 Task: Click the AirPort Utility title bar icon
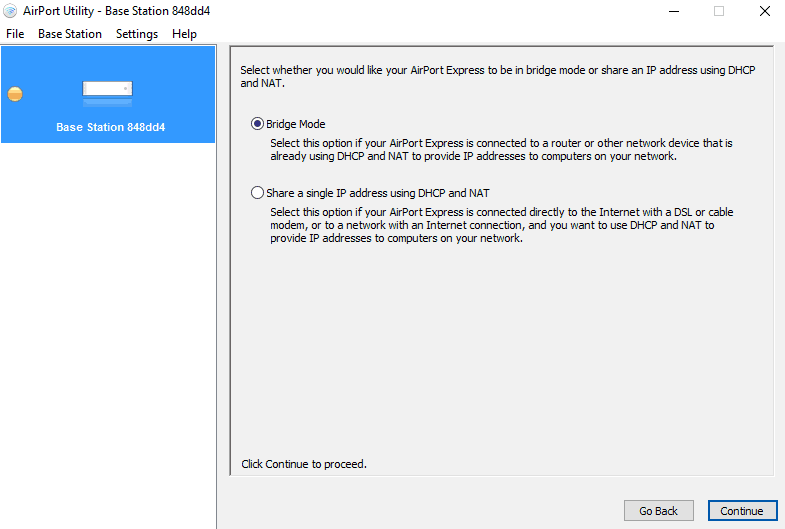click(x=11, y=11)
